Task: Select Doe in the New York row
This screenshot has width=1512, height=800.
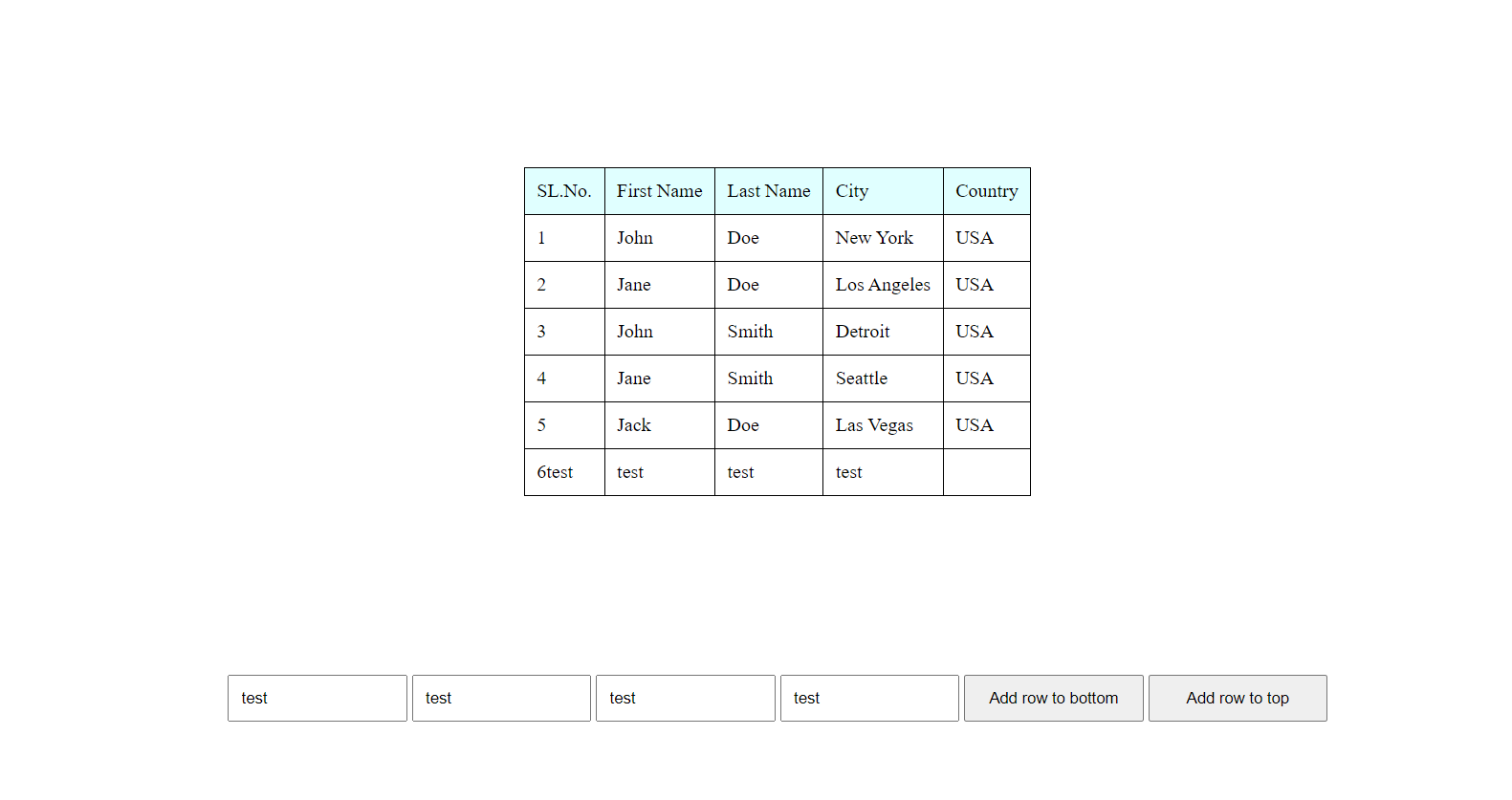Action: (x=769, y=238)
